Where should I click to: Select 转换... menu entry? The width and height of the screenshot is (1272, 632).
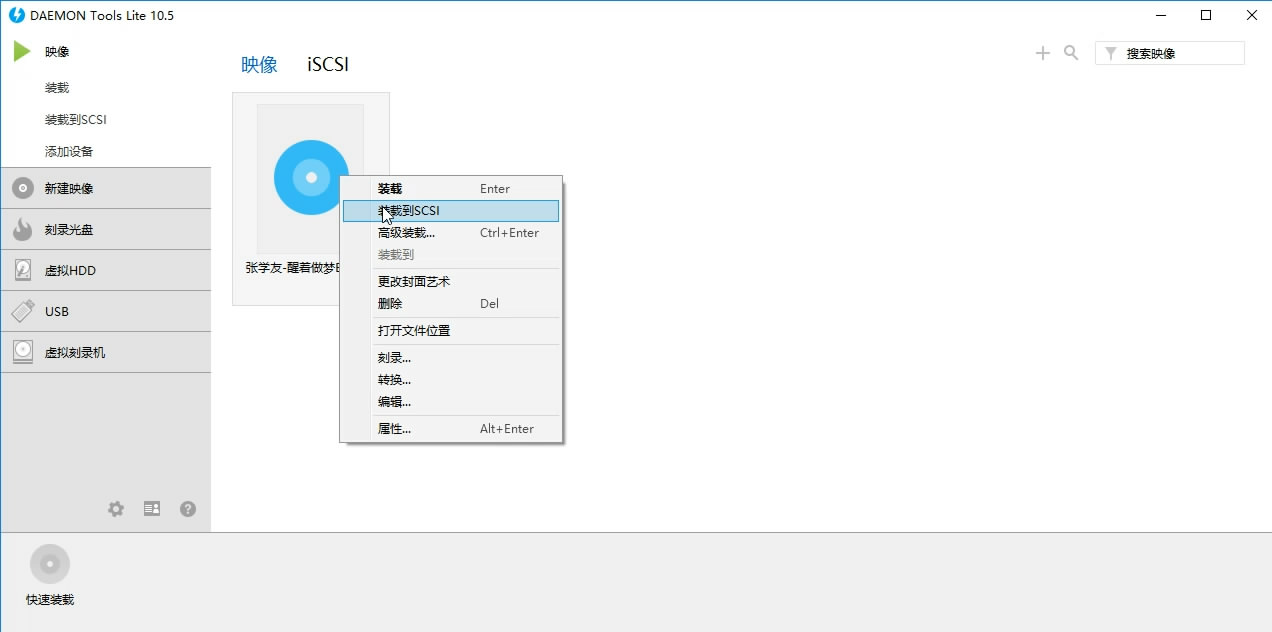[x=451, y=379]
